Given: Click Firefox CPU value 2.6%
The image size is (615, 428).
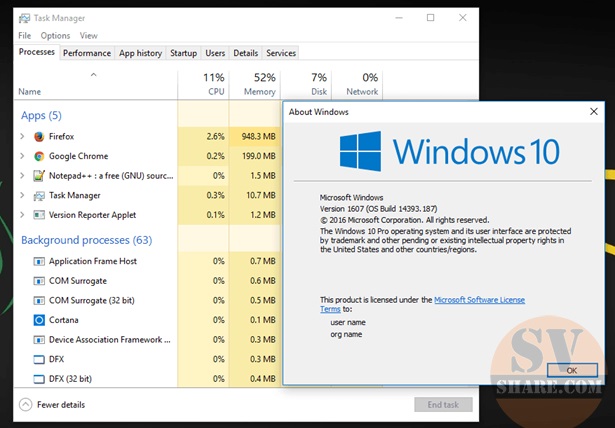Looking at the screenshot, I should pyautogui.click(x=215, y=137).
